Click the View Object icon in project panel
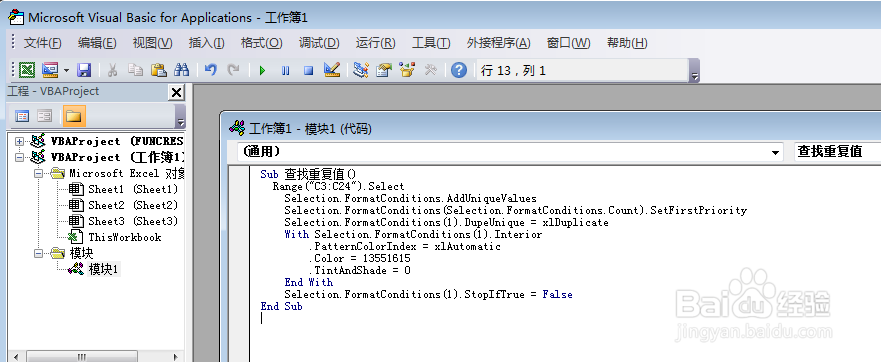This screenshot has height=362, width=881. pos(44,116)
